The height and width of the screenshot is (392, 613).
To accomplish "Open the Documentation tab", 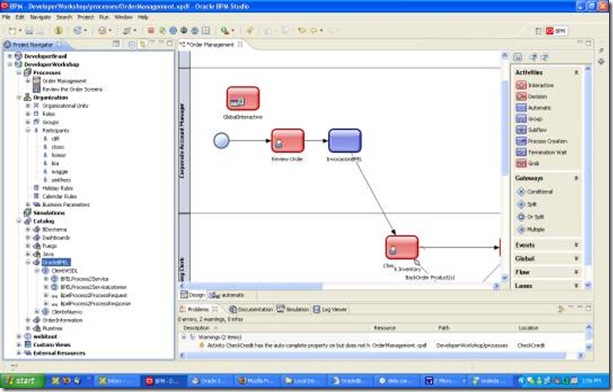I will click(251, 309).
